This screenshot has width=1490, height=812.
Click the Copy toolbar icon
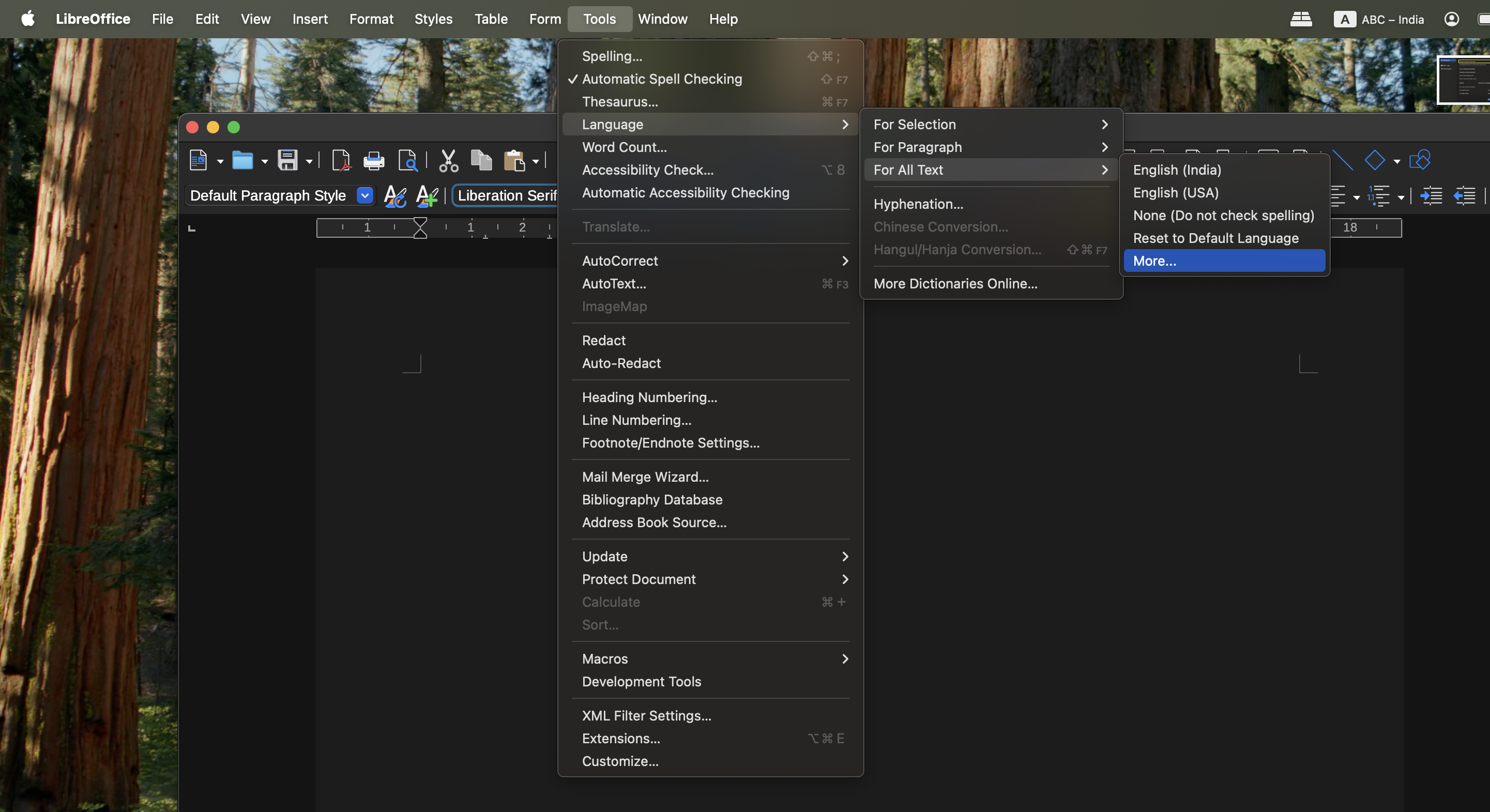click(x=481, y=160)
